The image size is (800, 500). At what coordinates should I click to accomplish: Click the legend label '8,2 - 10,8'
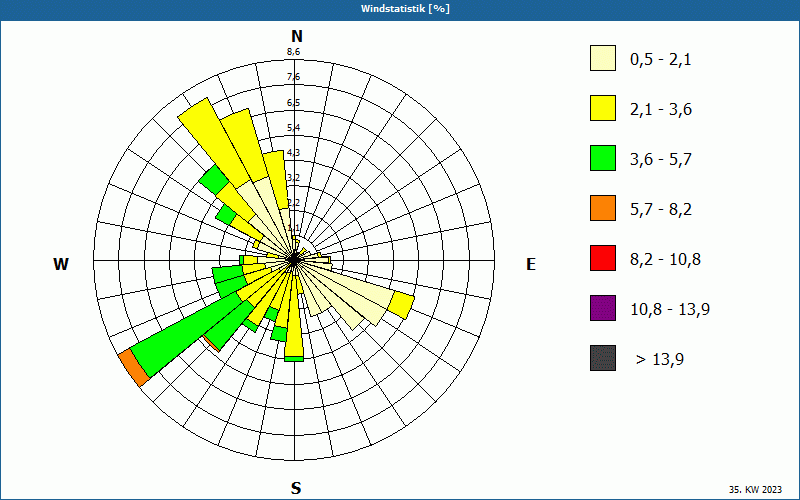(665, 260)
